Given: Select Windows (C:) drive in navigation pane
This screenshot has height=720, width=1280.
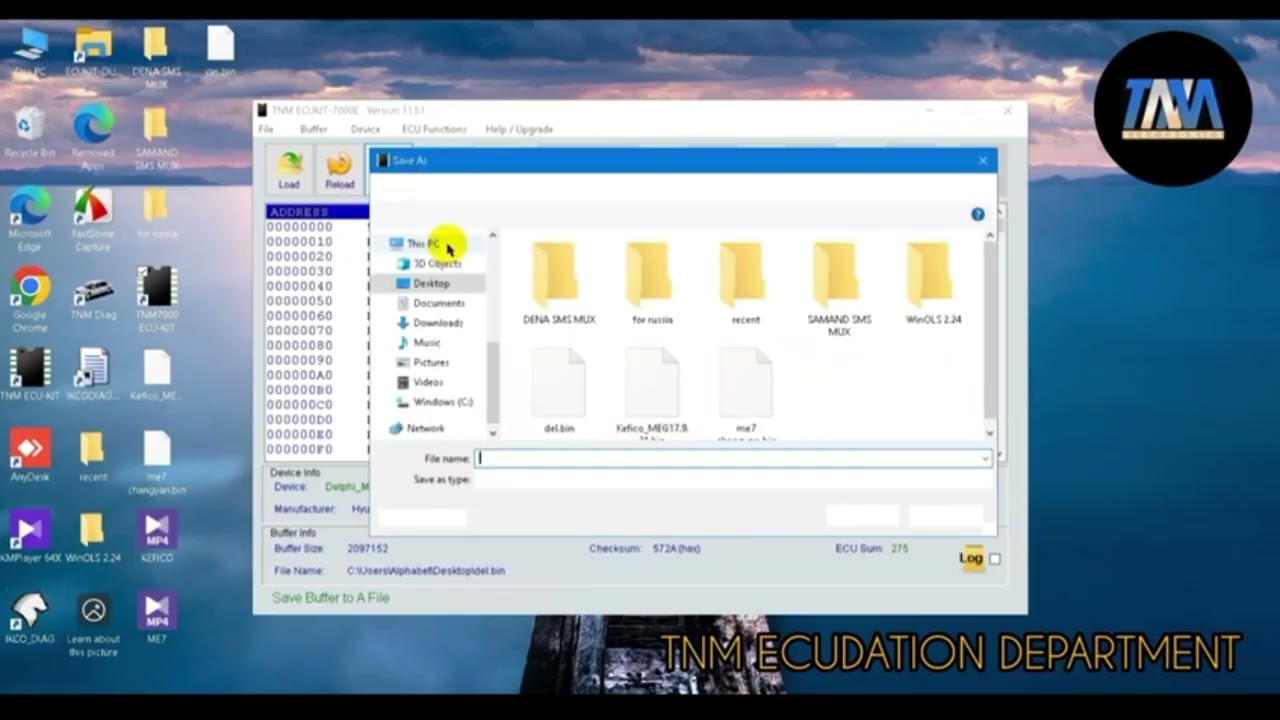Looking at the screenshot, I should [435, 402].
